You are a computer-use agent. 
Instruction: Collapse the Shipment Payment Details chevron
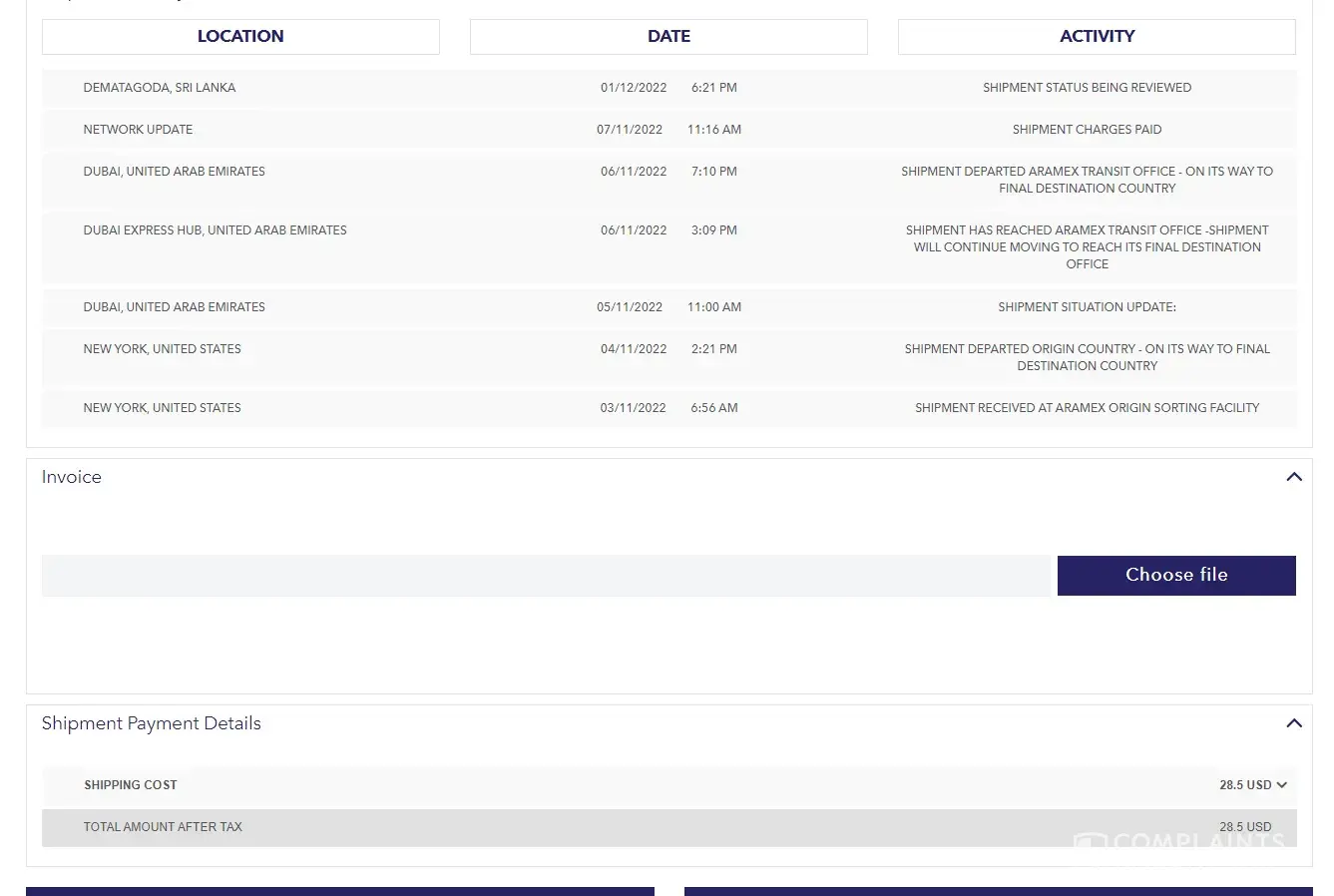coord(1293,723)
